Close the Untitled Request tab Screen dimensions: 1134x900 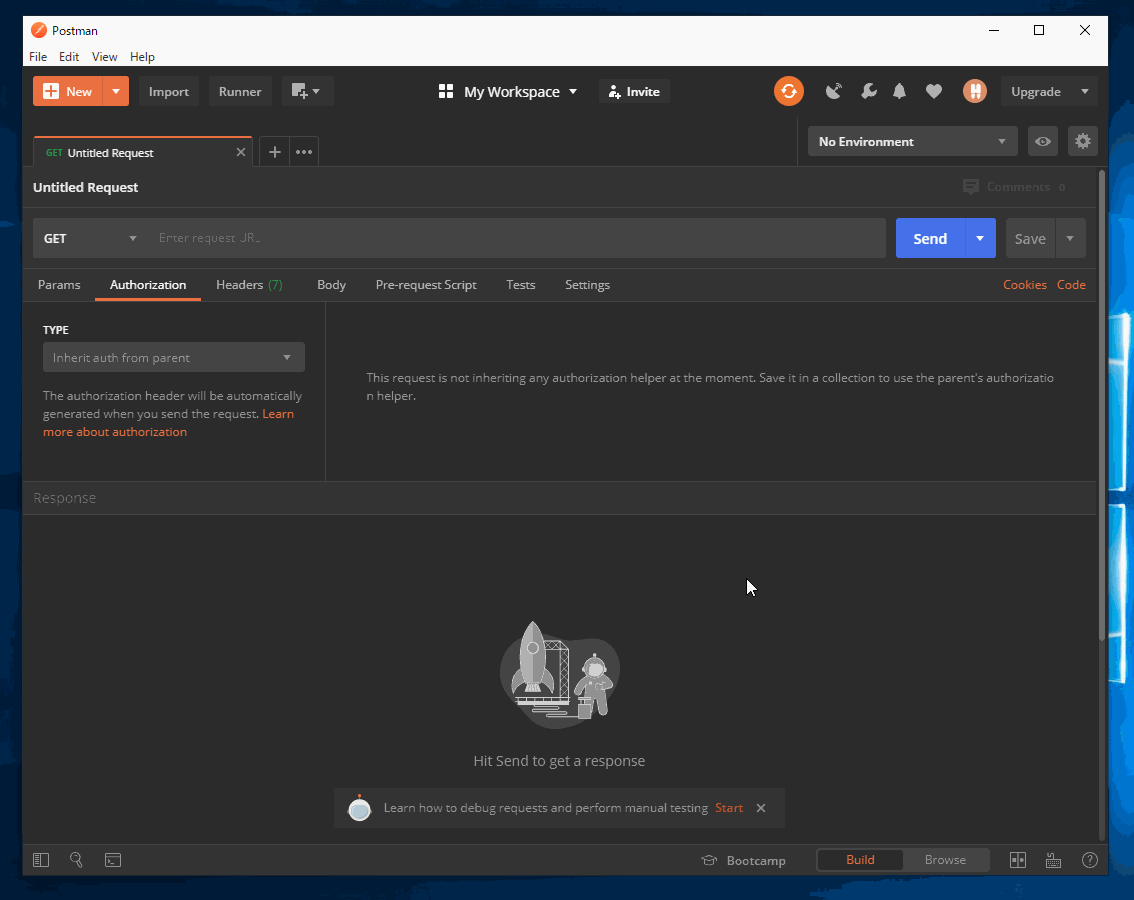coord(241,153)
